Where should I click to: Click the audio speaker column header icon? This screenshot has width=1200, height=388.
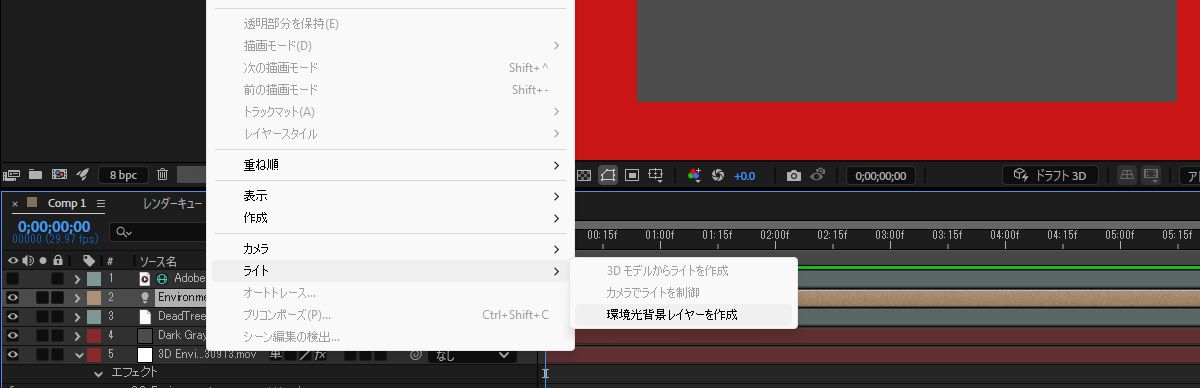tap(28, 261)
